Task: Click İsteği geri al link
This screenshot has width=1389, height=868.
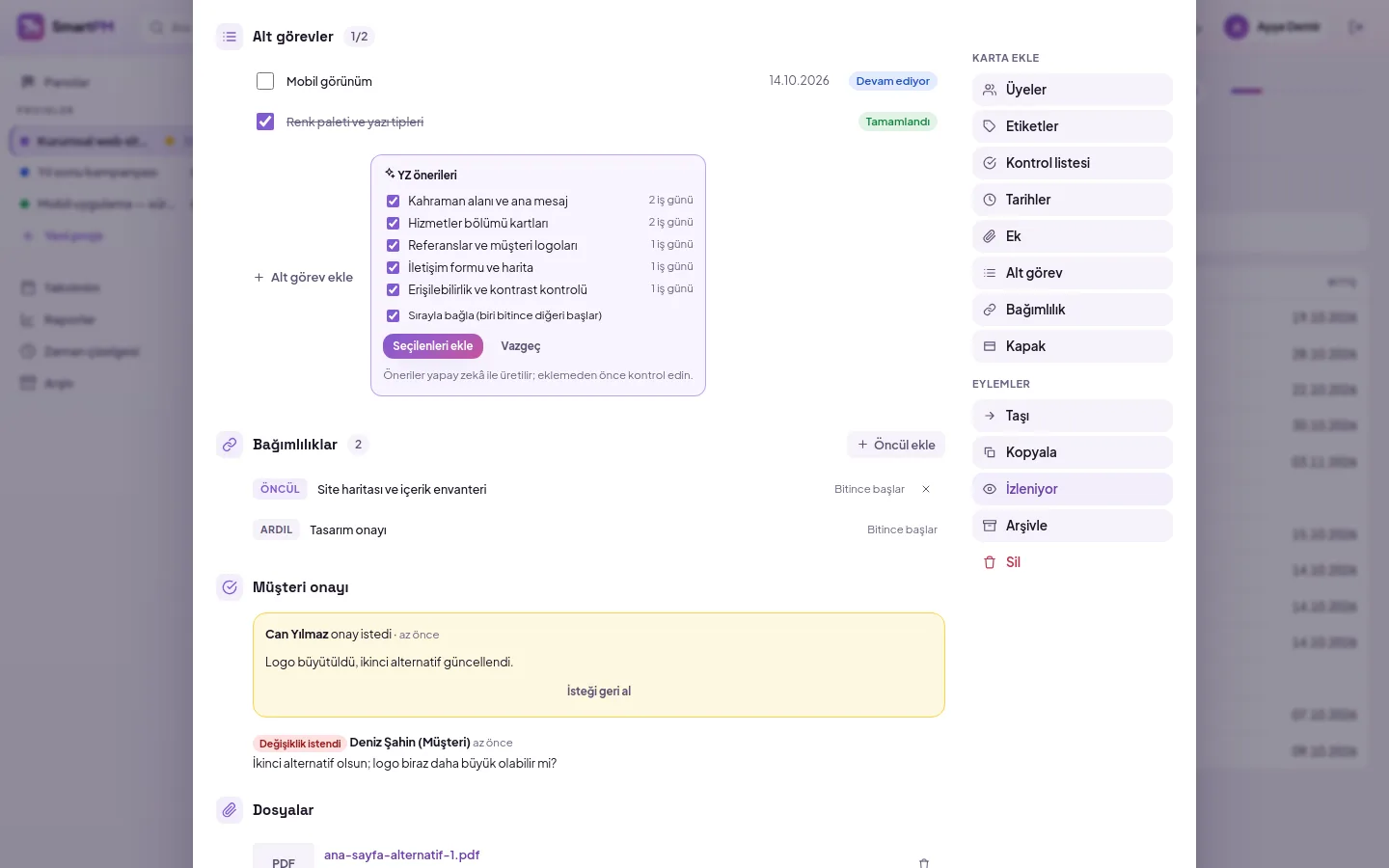Action: 599,692
